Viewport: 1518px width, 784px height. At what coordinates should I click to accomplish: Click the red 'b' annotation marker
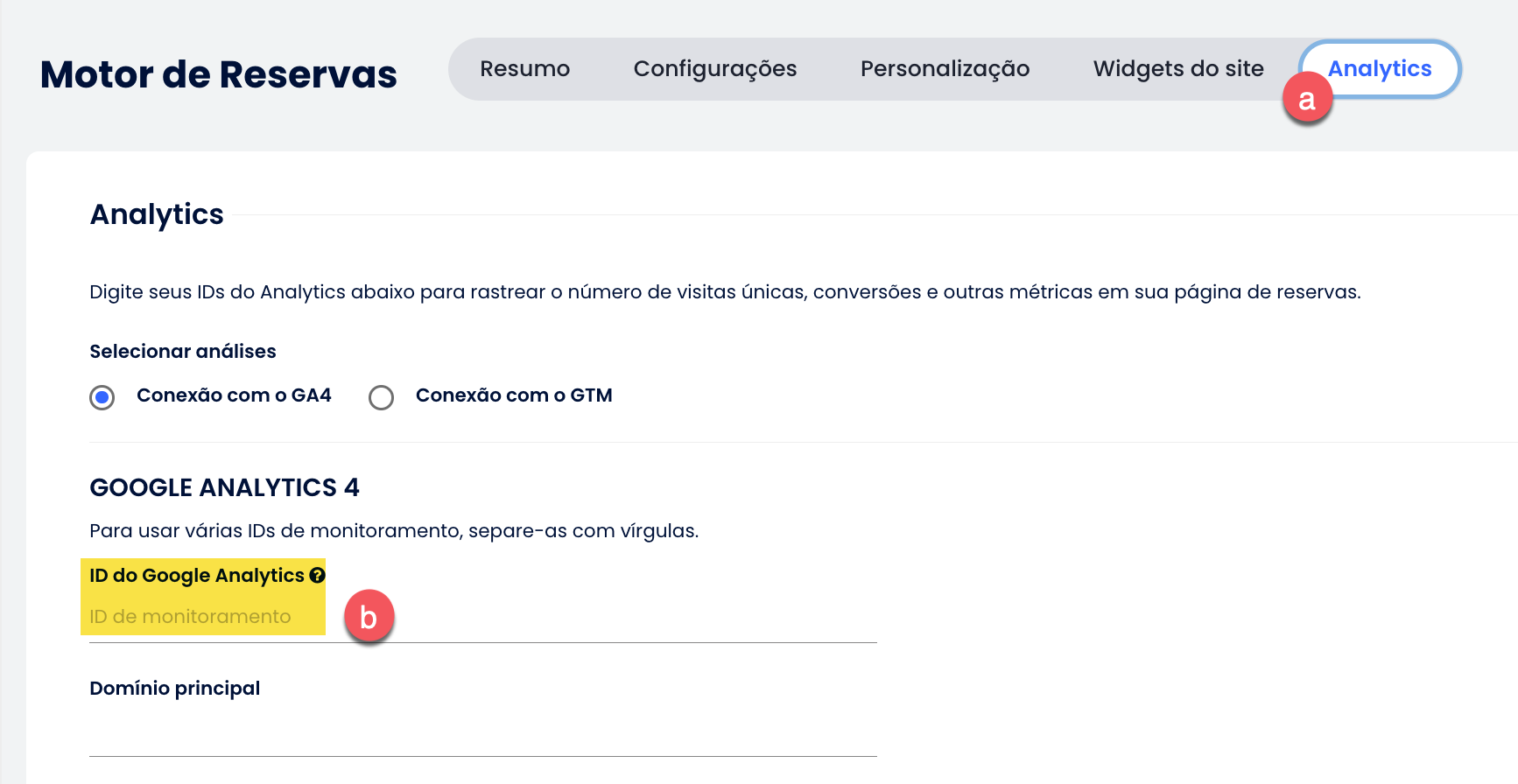369,617
